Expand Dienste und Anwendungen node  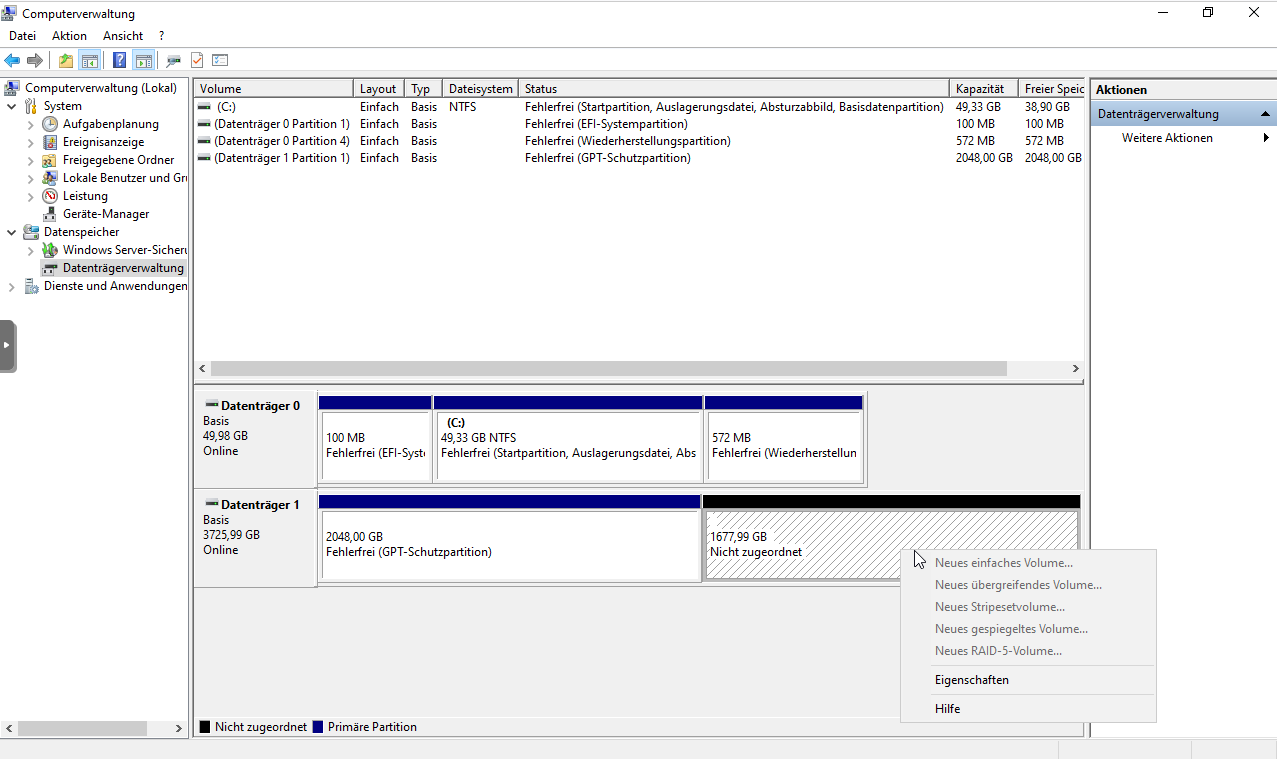point(12,286)
